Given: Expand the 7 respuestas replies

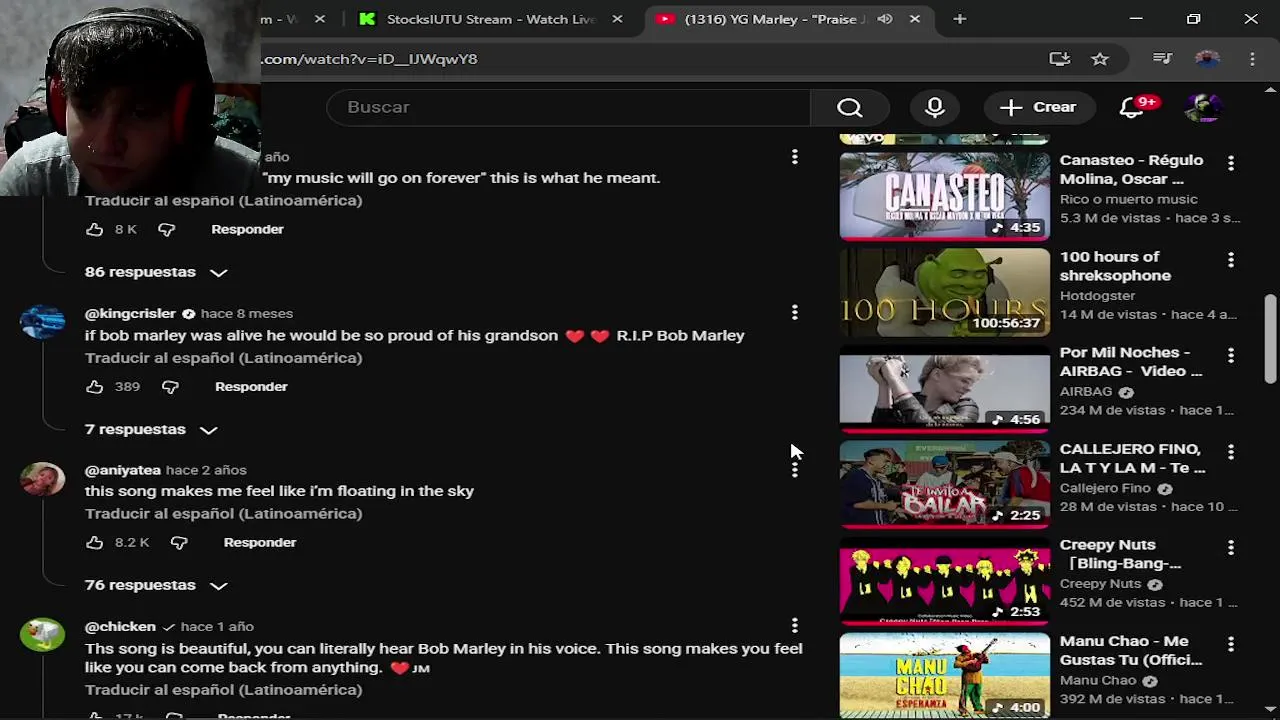Looking at the screenshot, I should click(151, 429).
